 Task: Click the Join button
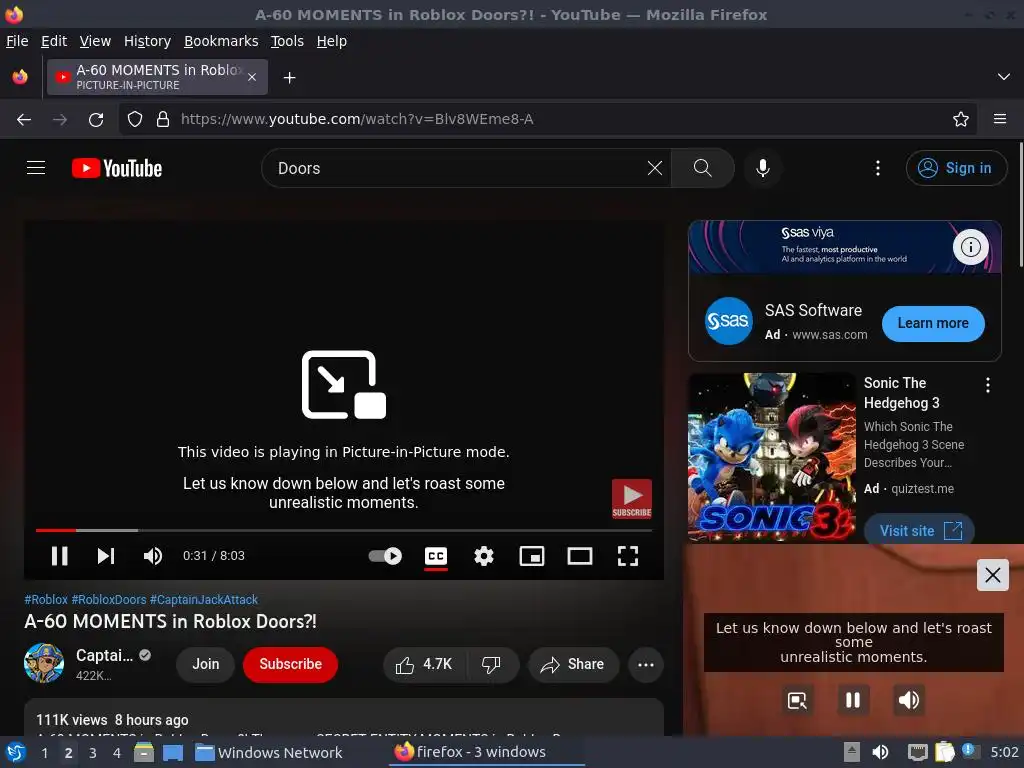pyautogui.click(x=205, y=664)
